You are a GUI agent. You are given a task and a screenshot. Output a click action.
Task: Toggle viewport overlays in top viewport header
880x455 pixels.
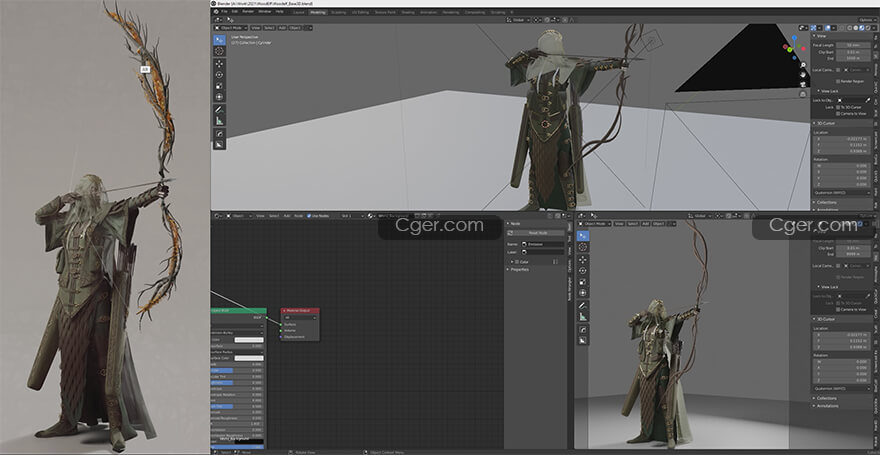pos(827,28)
